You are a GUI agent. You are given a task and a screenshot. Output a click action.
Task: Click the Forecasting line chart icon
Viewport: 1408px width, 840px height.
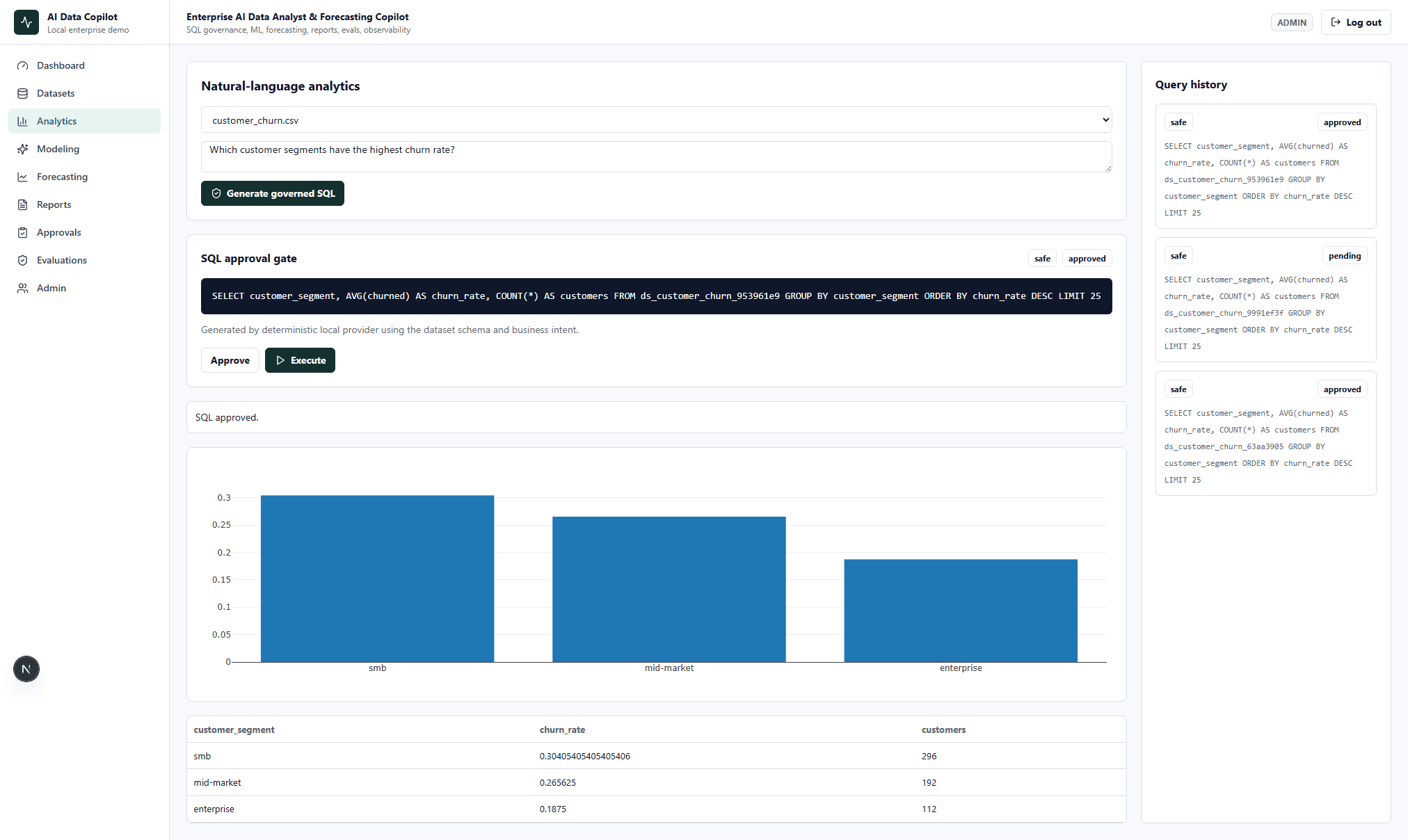tap(22, 177)
